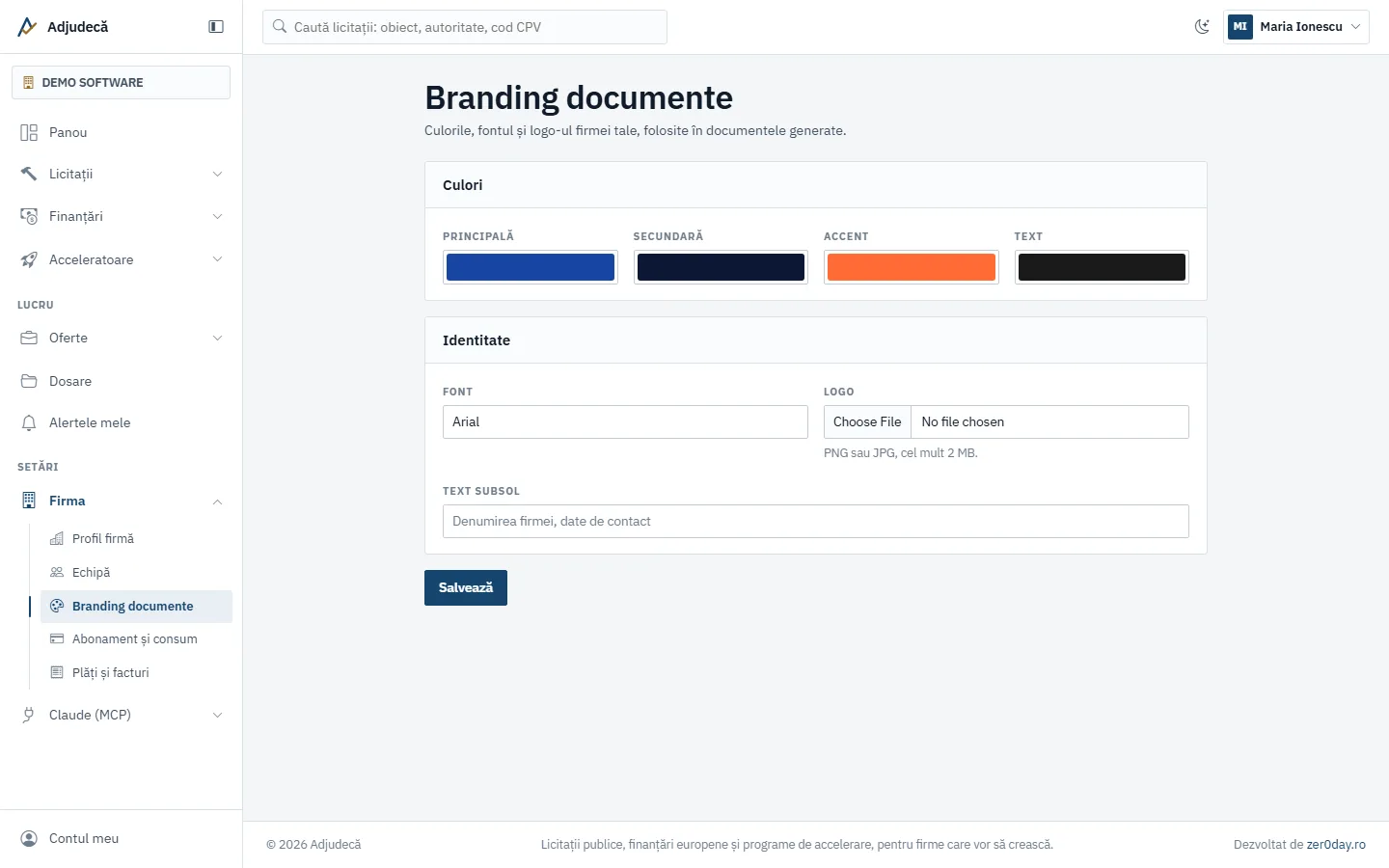Image resolution: width=1389 pixels, height=868 pixels.
Task: Click the tender search box
Action: pyautogui.click(x=465, y=27)
